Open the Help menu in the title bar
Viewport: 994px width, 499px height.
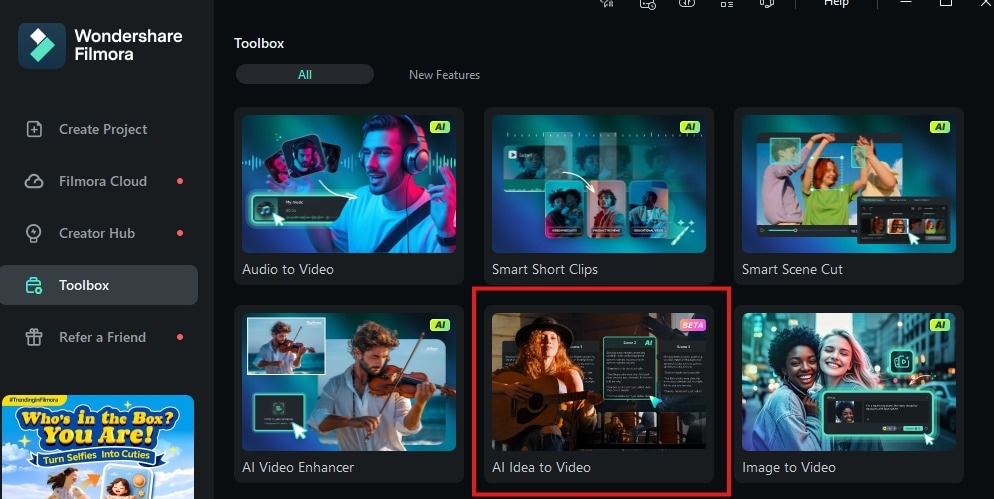click(x=836, y=3)
